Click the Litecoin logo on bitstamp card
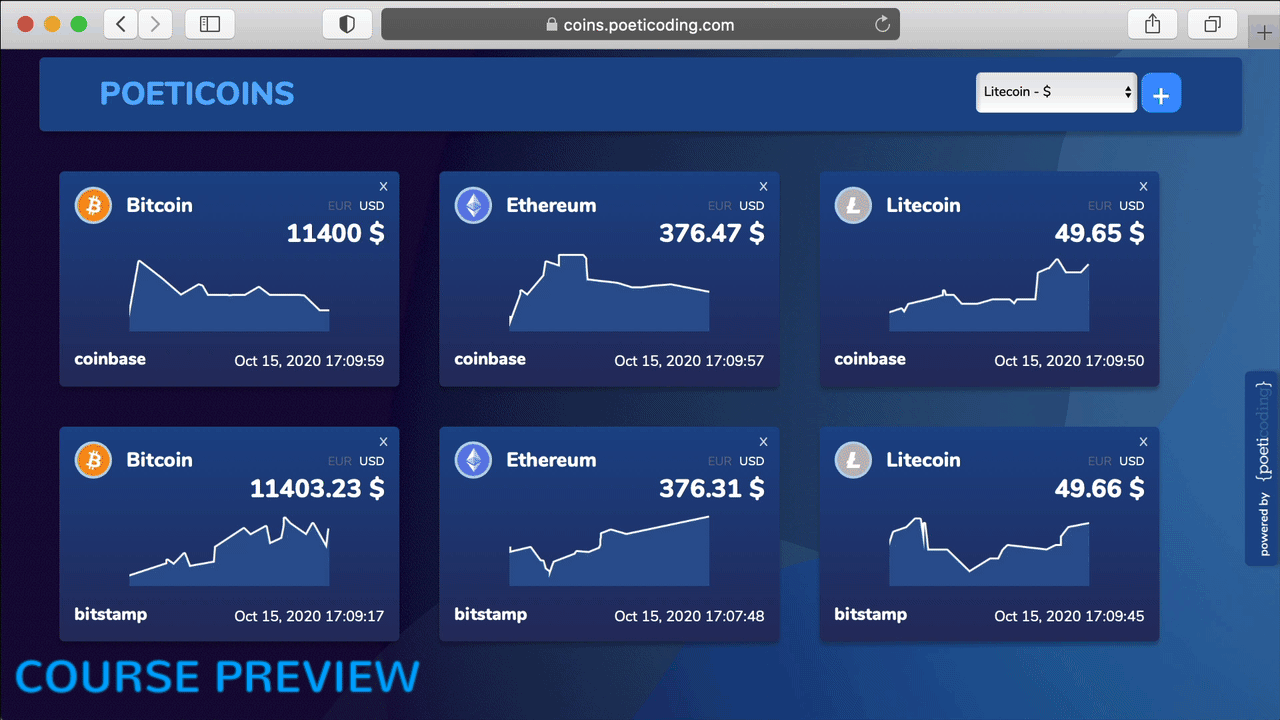Image resolution: width=1280 pixels, height=720 pixels. pyautogui.click(x=853, y=461)
